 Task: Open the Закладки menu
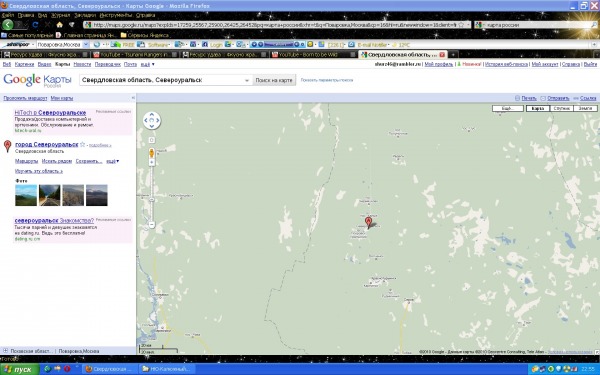pyautogui.click(x=85, y=15)
